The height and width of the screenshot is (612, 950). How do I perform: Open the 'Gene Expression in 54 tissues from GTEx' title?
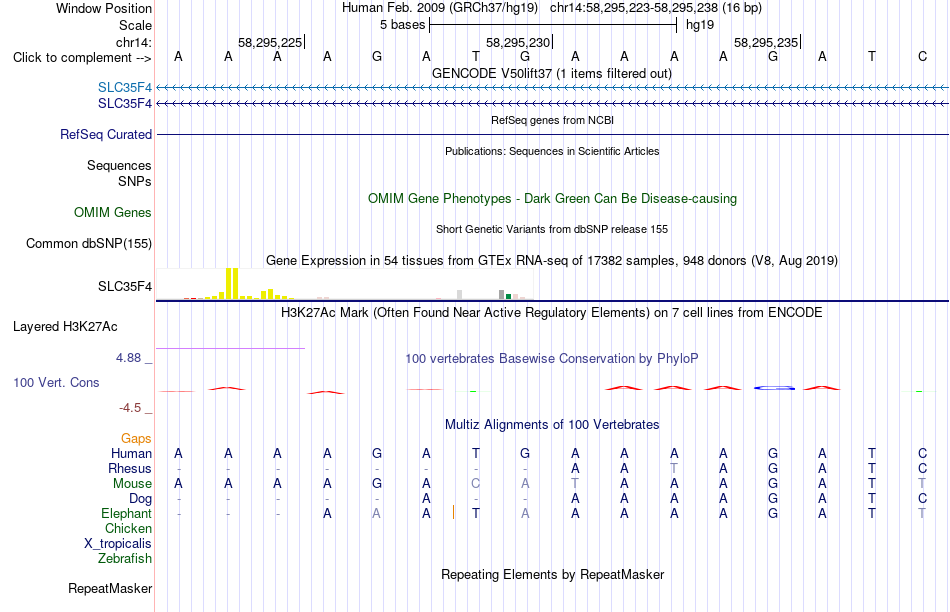click(552, 261)
